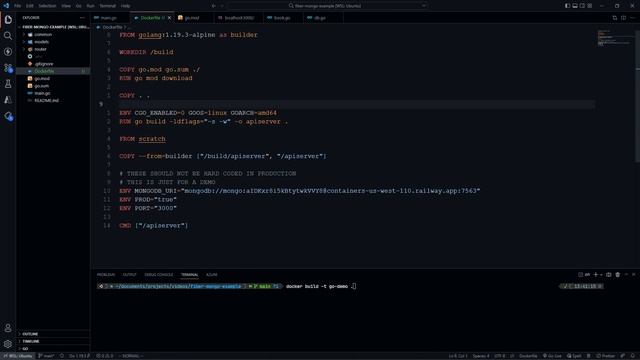
Task: Open the Testing flask view
Action: [8, 84]
